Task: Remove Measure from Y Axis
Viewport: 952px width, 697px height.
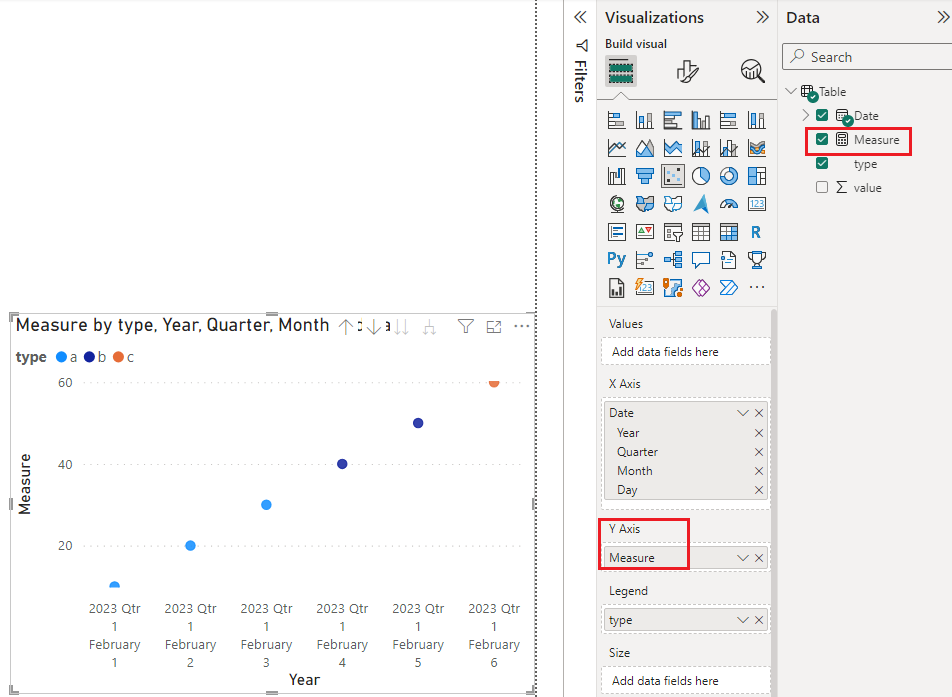Action: (x=759, y=558)
